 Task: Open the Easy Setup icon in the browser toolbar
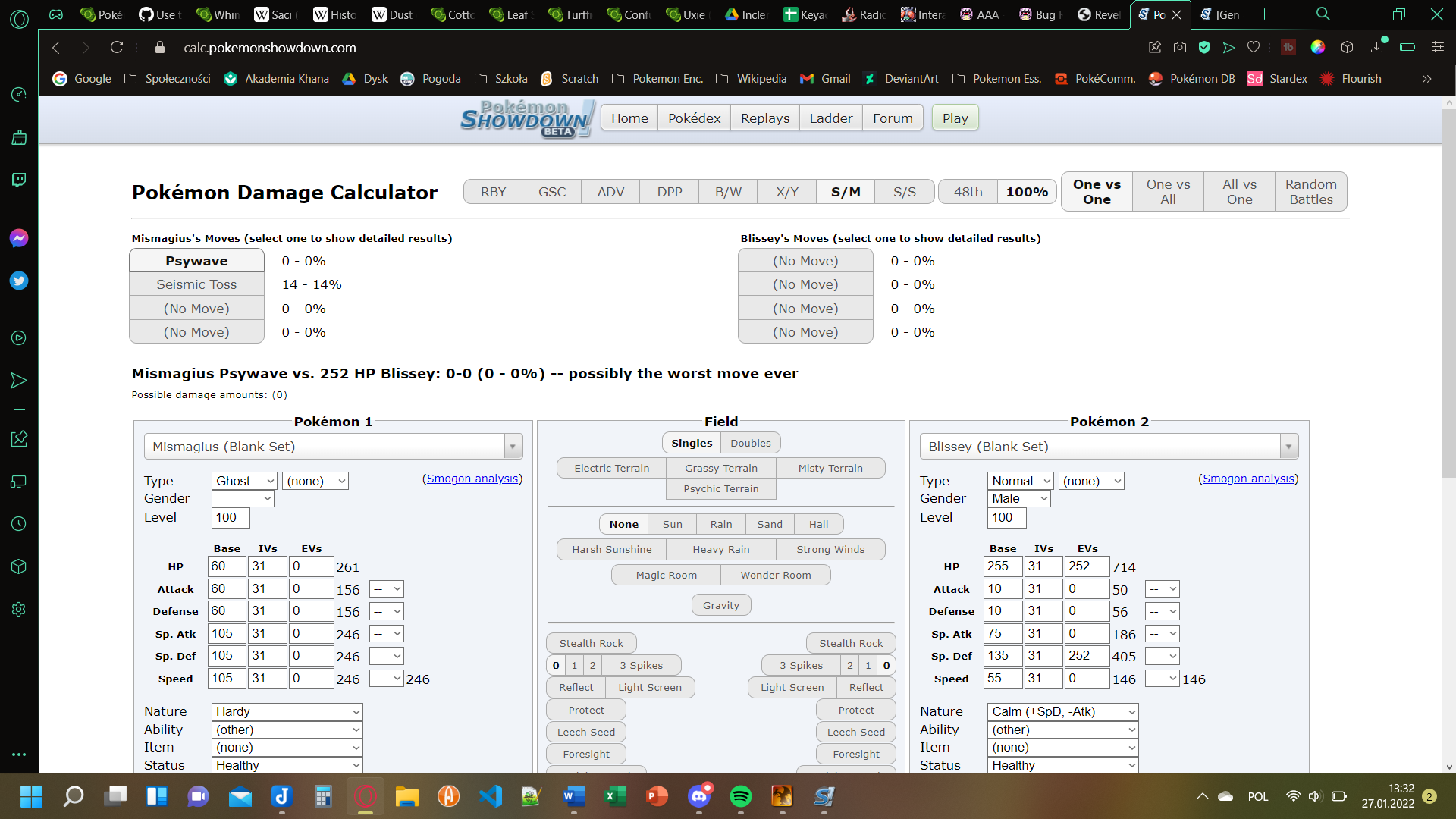pos(1437,47)
